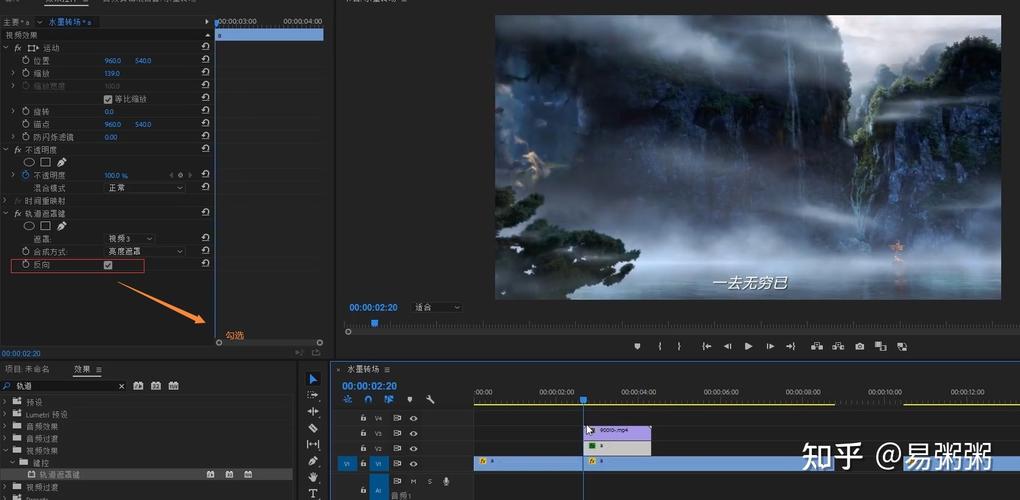
Task: Reset the 运动 motion effect
Action: tap(206, 47)
